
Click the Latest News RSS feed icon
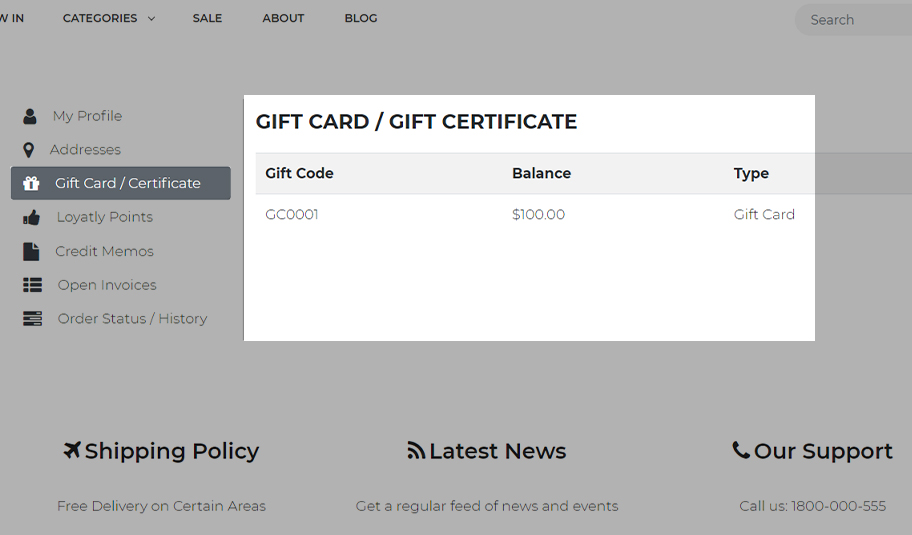416,451
